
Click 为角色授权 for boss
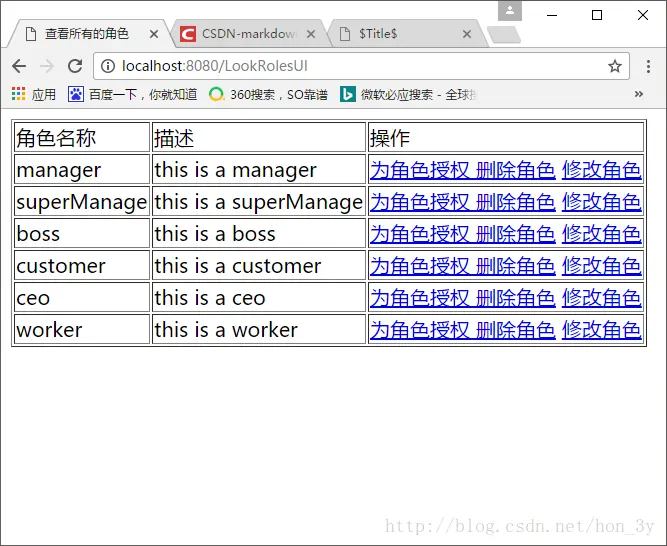[x=419, y=234]
